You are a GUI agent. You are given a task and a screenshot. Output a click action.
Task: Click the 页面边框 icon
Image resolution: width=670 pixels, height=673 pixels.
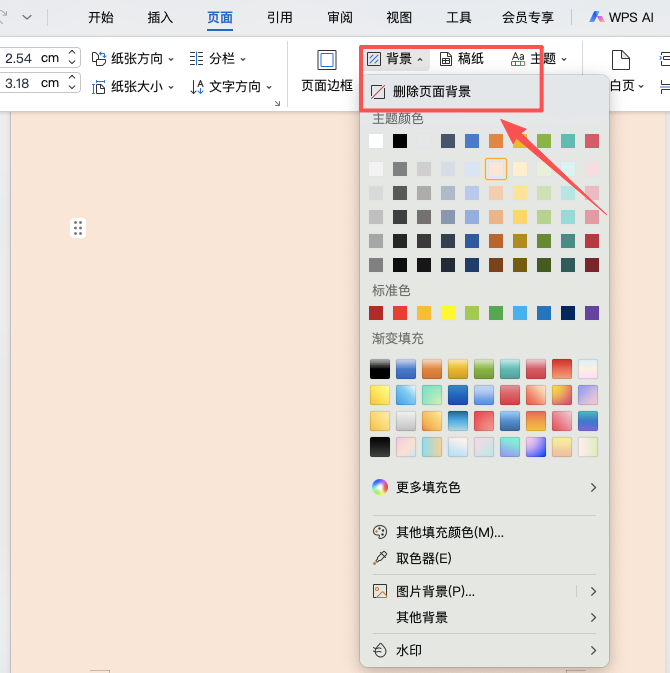(327, 60)
